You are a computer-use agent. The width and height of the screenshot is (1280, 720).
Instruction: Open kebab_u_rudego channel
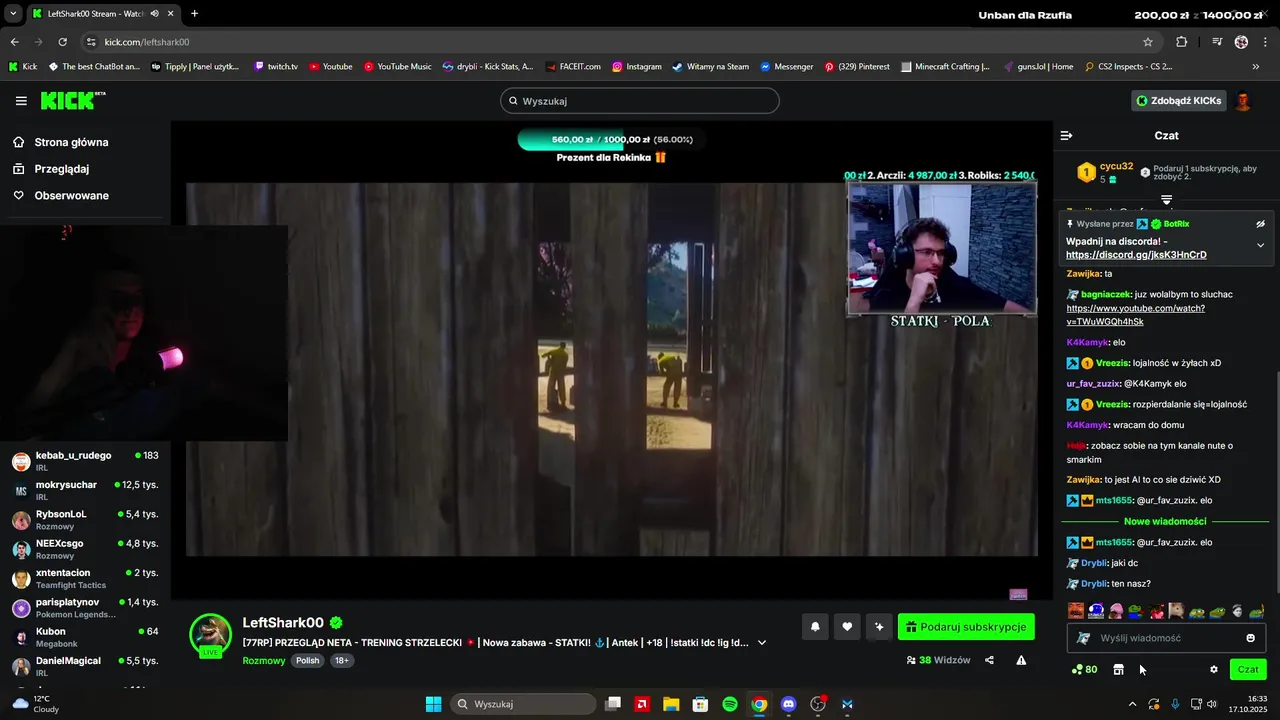pos(85,461)
